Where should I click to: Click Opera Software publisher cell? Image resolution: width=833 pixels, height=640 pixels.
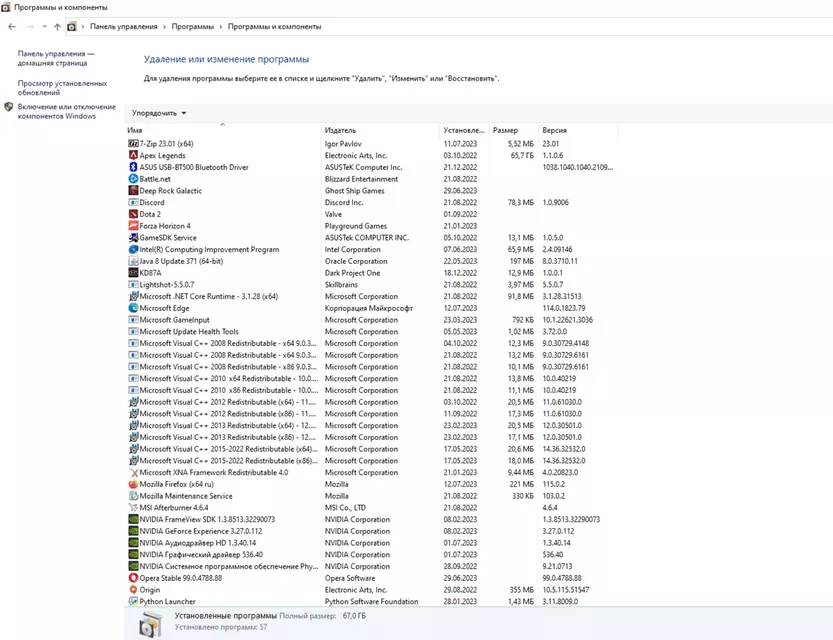(350, 578)
